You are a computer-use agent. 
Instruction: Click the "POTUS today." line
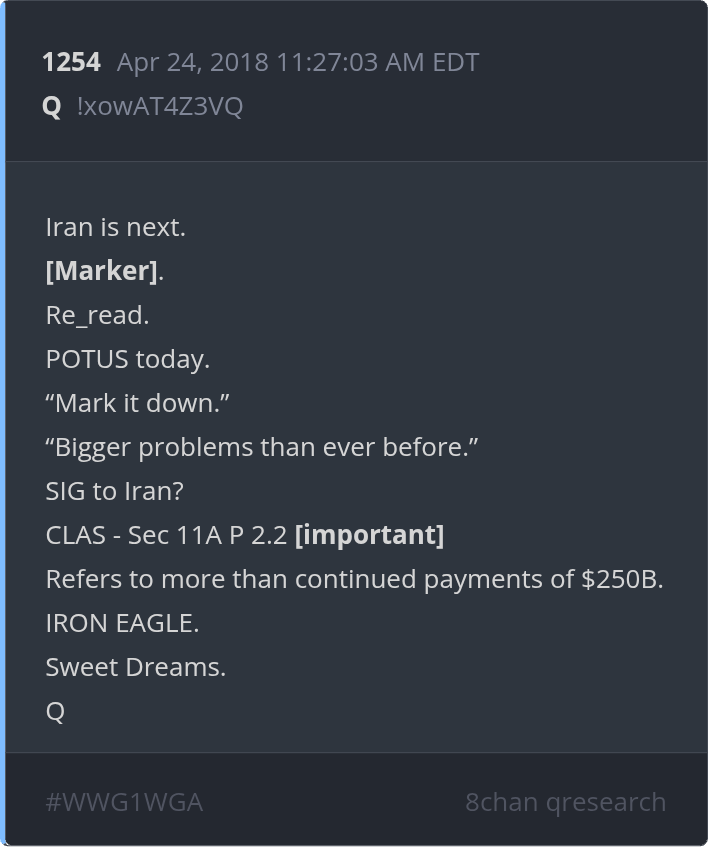128,359
